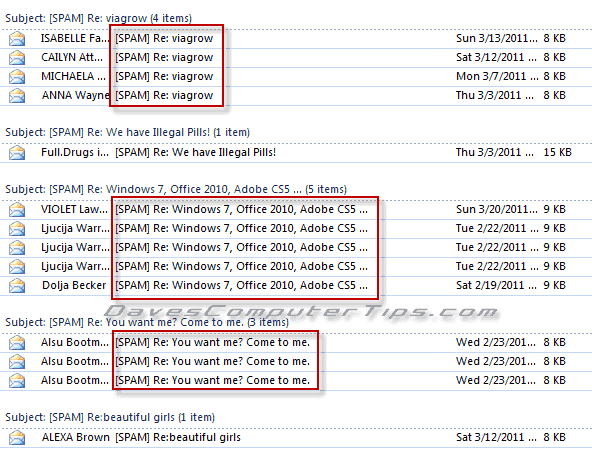Collapse the viagrow subject group header
592x460 pixels.
(x=99, y=18)
